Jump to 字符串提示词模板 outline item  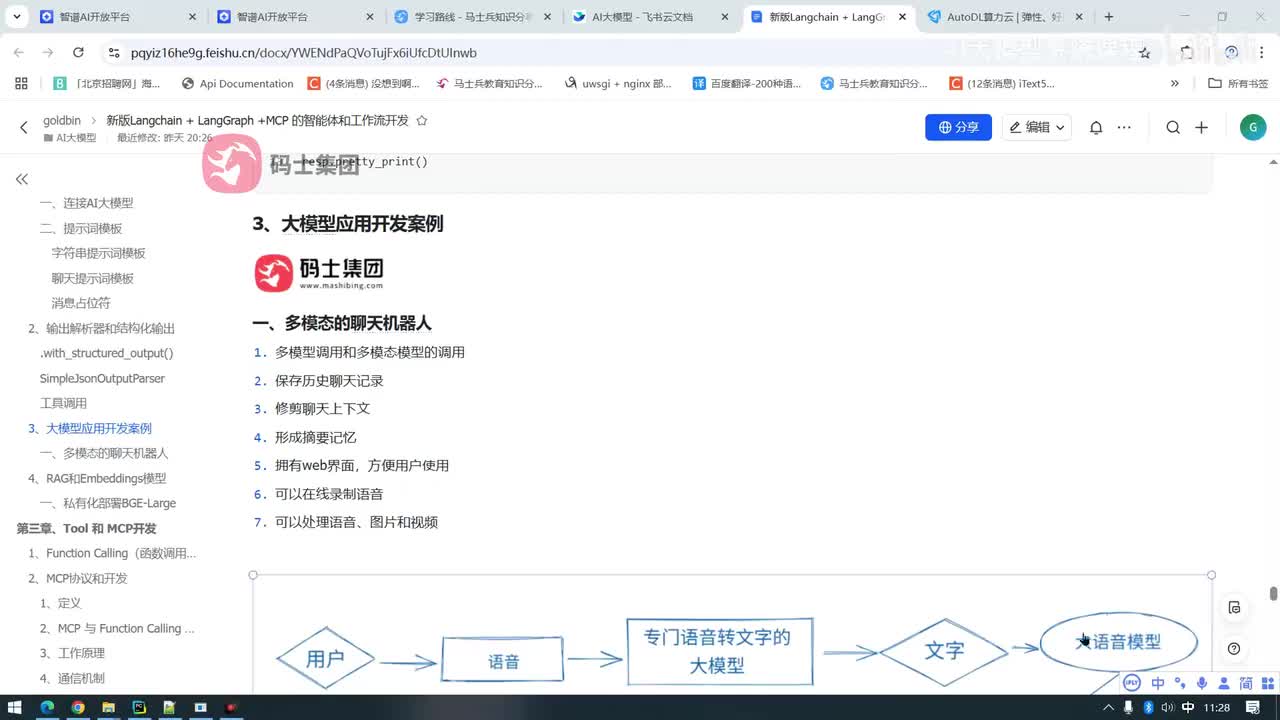tap(98, 253)
